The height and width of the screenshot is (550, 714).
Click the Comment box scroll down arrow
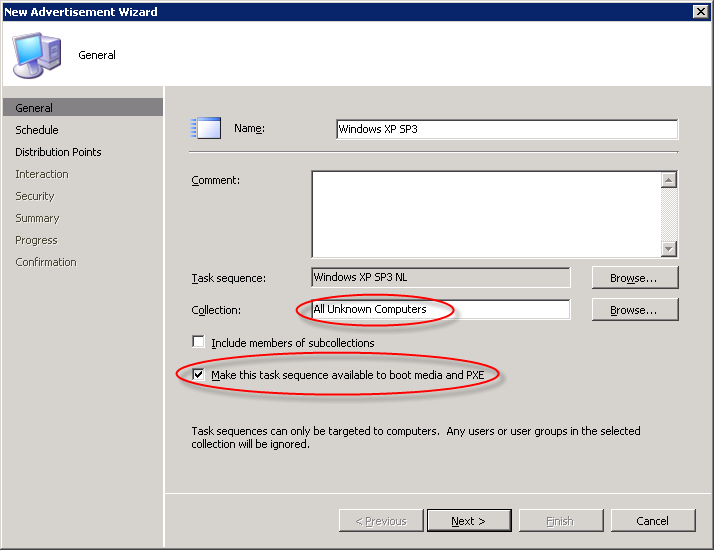[x=668, y=249]
